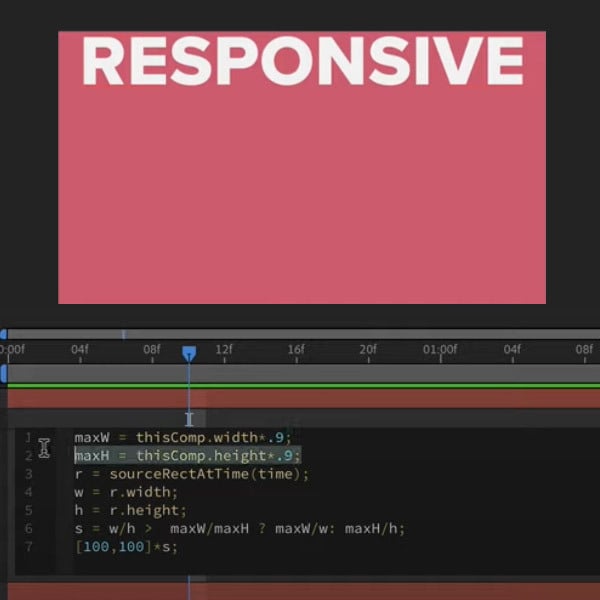The width and height of the screenshot is (600, 600).
Task: Click the 01:00f mark on time ruler
Action: (440, 350)
